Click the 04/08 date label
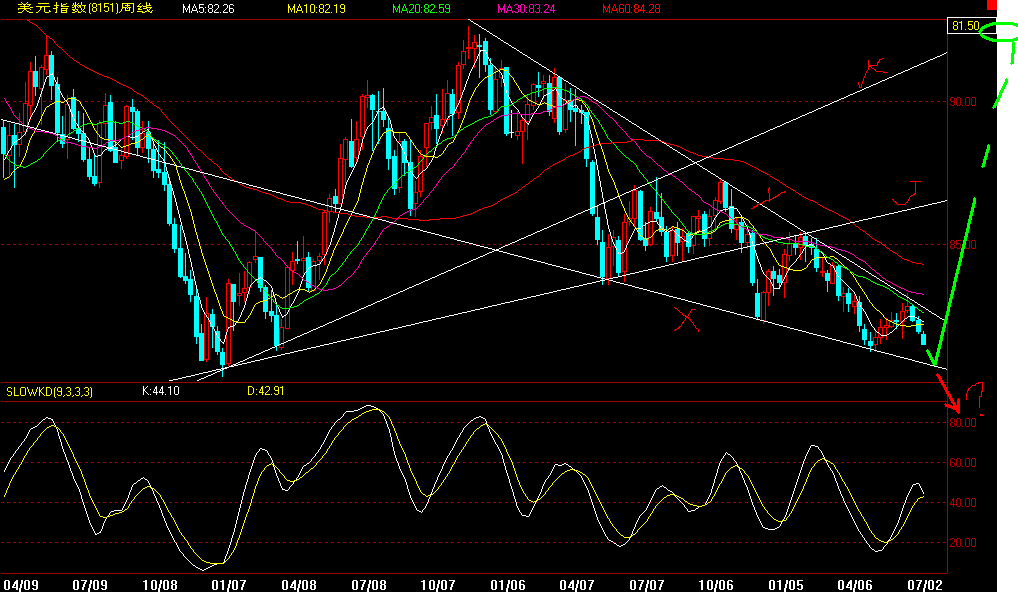The width and height of the screenshot is (1018, 592). tap(299, 585)
